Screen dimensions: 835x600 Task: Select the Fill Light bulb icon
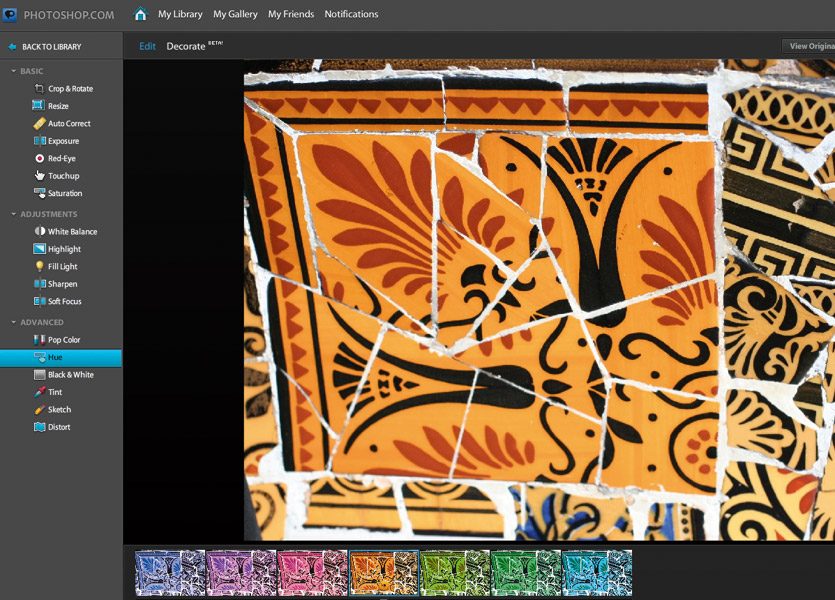click(39, 267)
